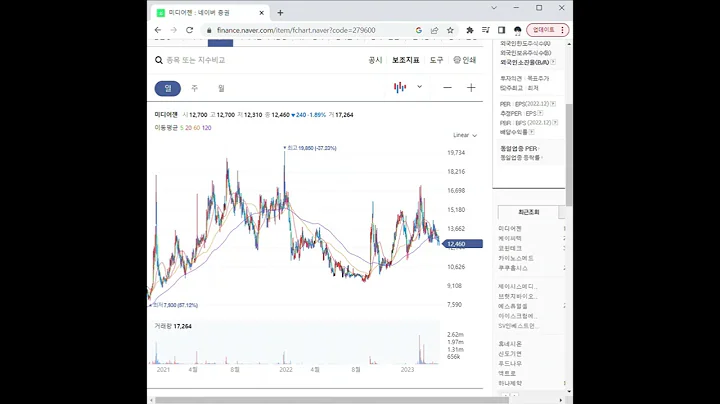
Task: Toggle the Chrome side panel icon
Action: coord(501,30)
